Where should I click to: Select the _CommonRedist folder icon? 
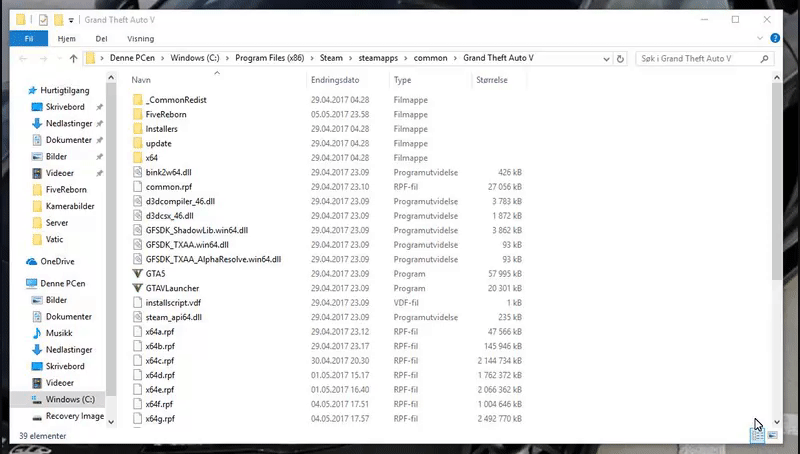138,100
